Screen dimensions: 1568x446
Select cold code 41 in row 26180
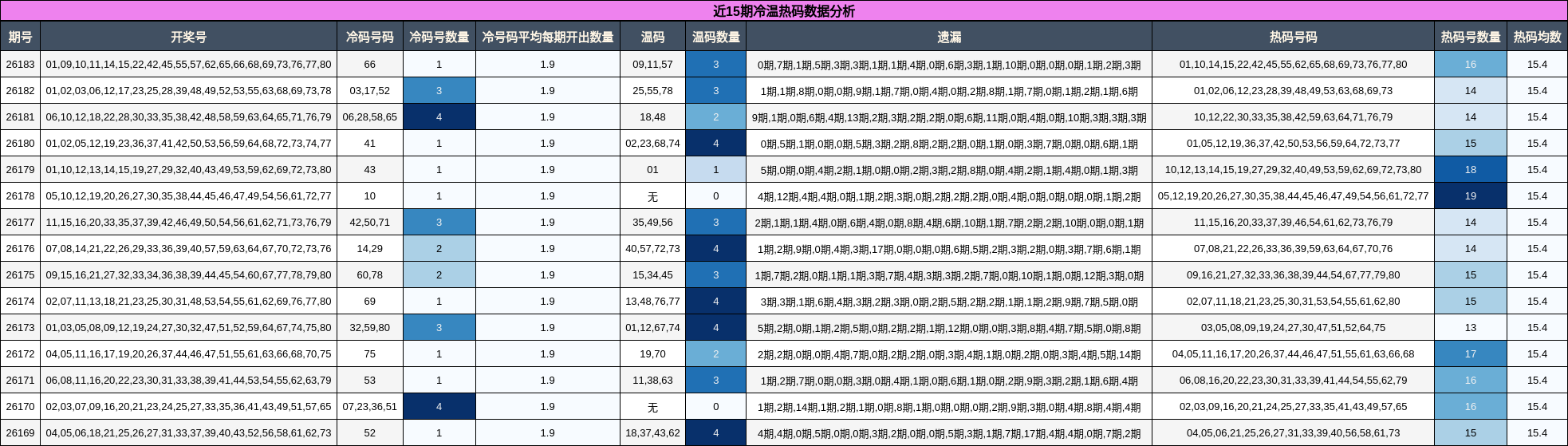[369, 144]
